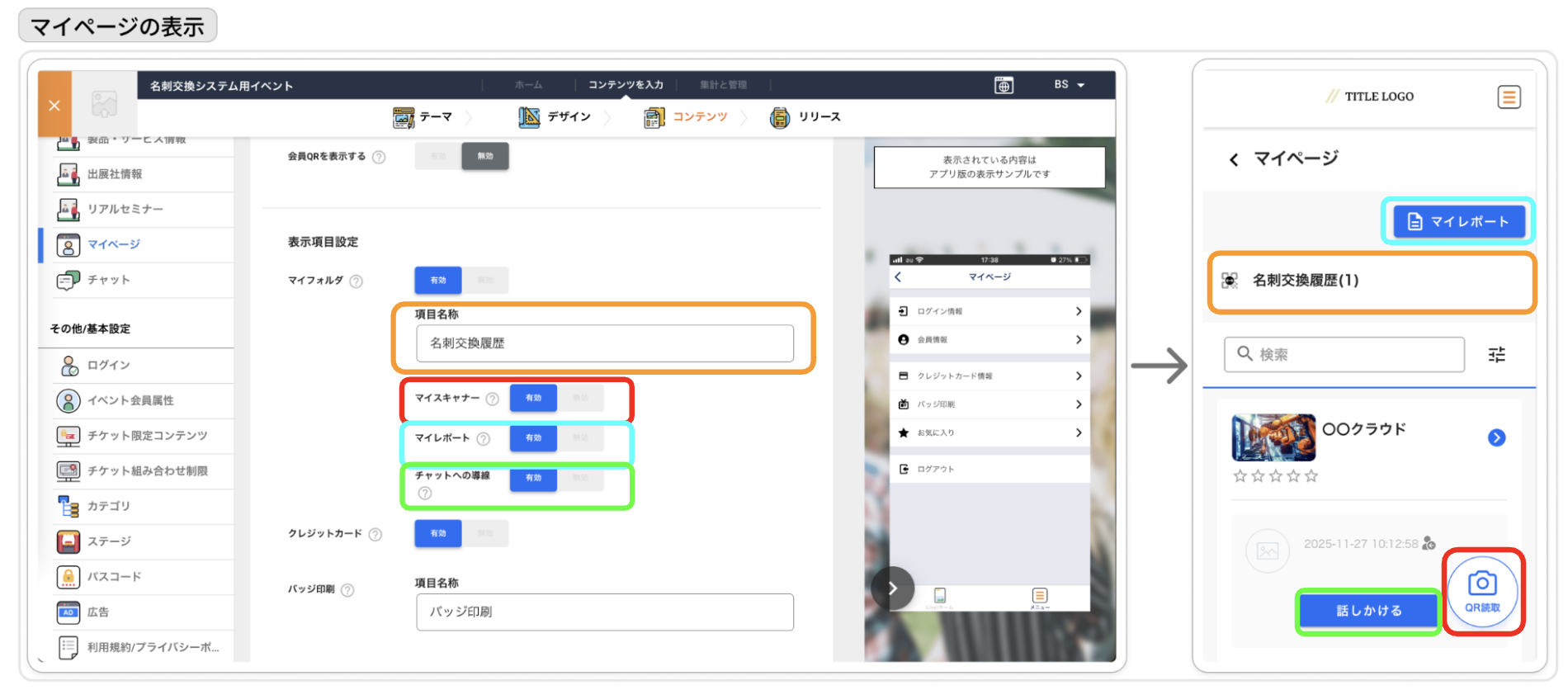
Task: Click the 検索 search field
Action: click(1344, 354)
